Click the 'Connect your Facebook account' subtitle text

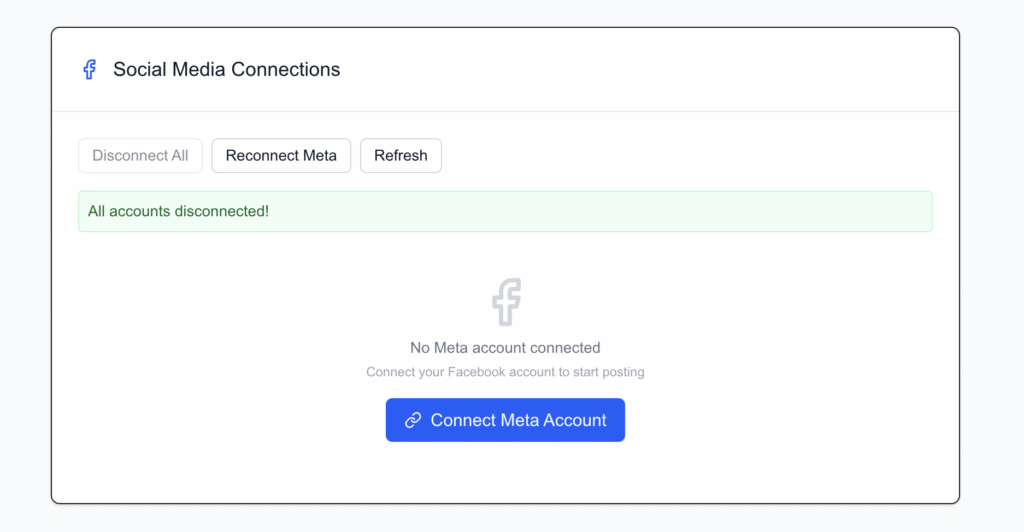click(x=505, y=372)
